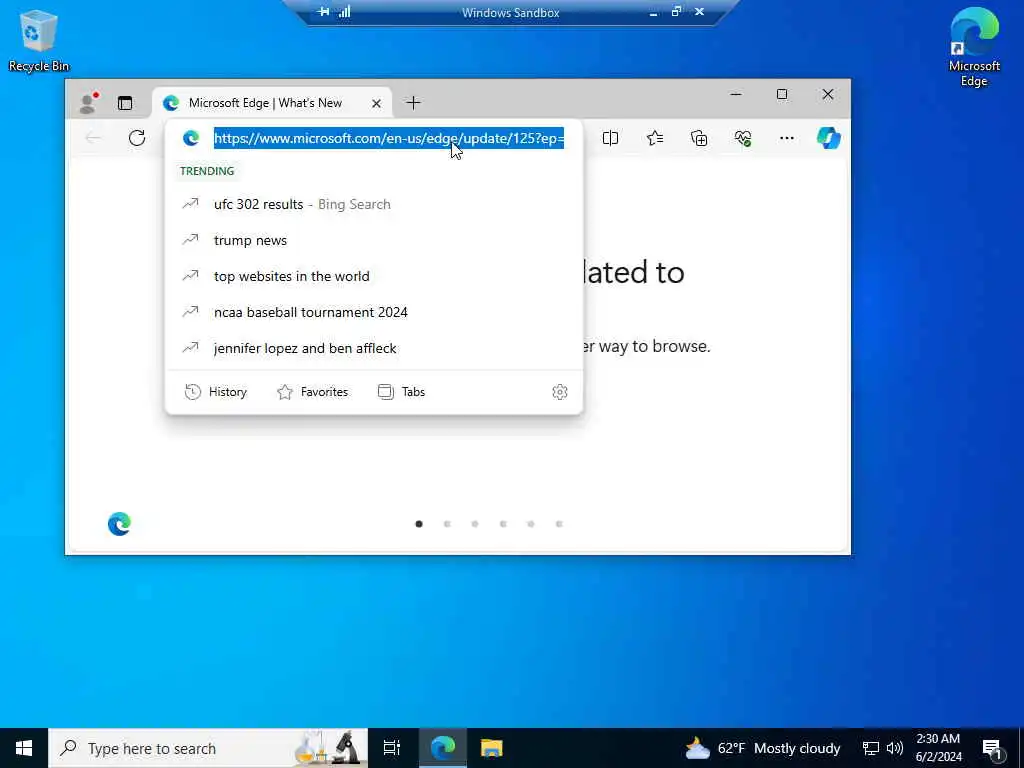Open the Copilot sidebar icon

coord(829,138)
